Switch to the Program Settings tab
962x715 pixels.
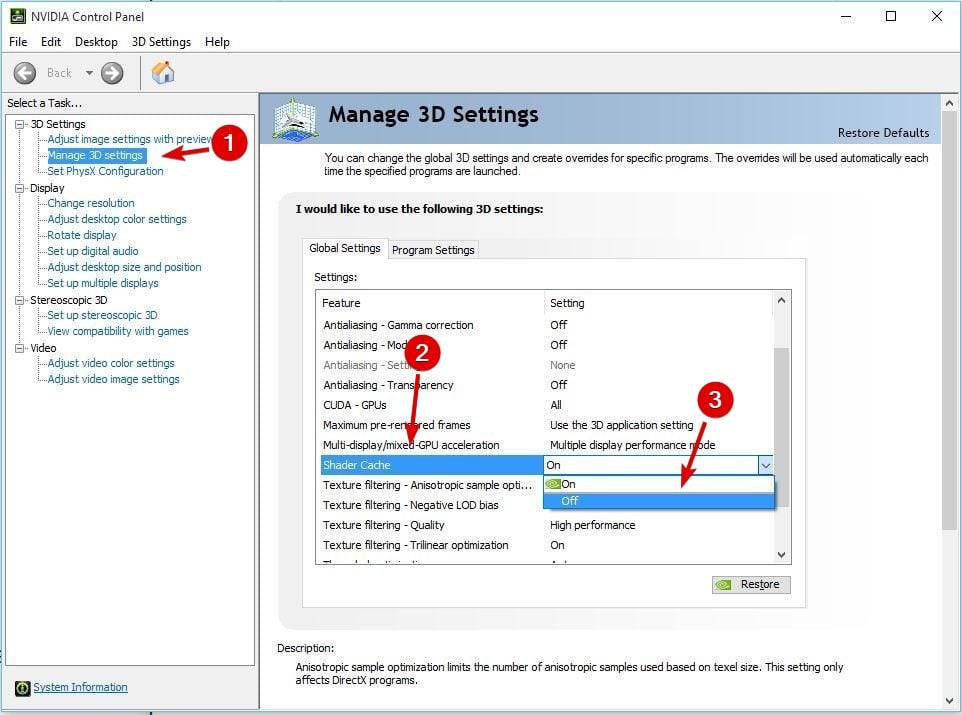pos(433,250)
